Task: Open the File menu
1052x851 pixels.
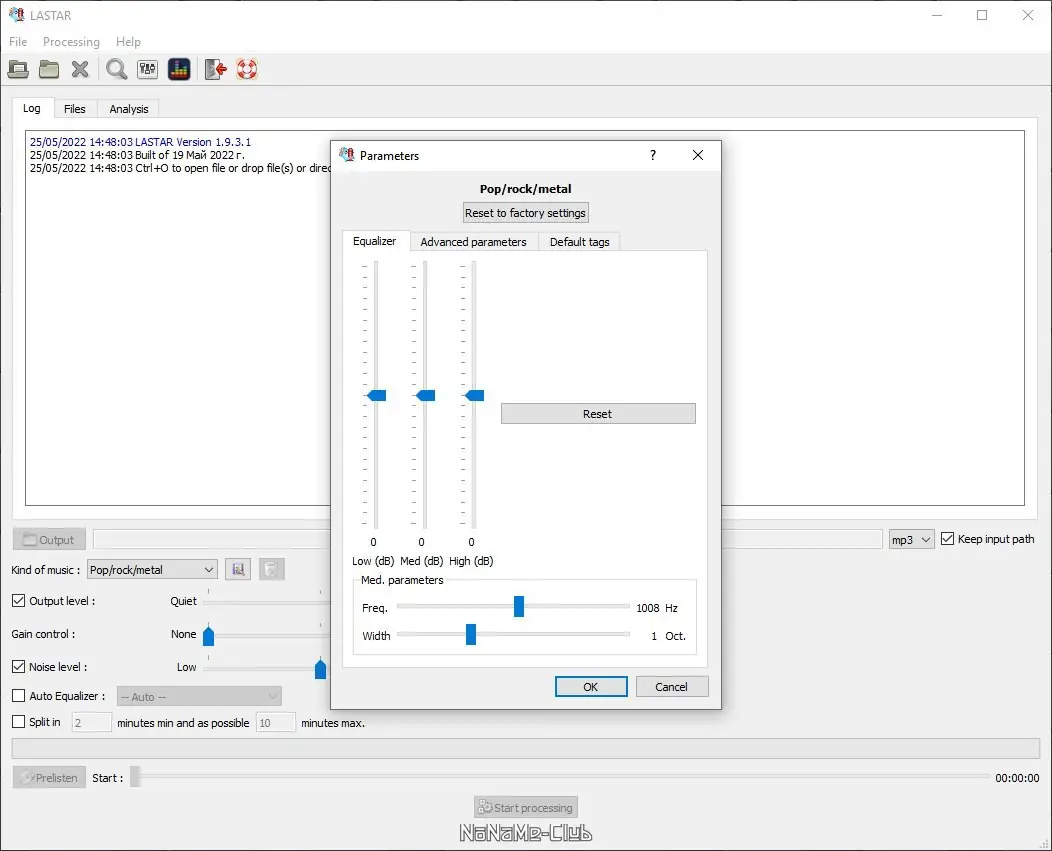Action: tap(18, 42)
